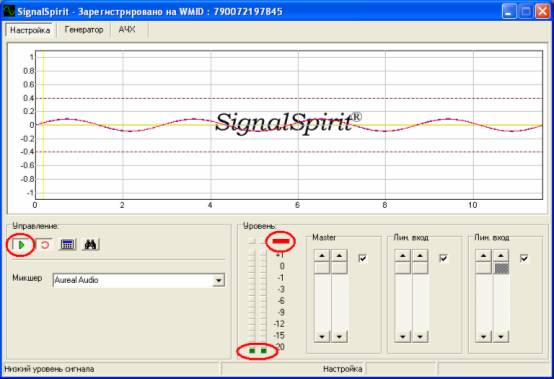Raise Master right channel with up arrow
The width and height of the screenshot is (554, 379).
339,255
